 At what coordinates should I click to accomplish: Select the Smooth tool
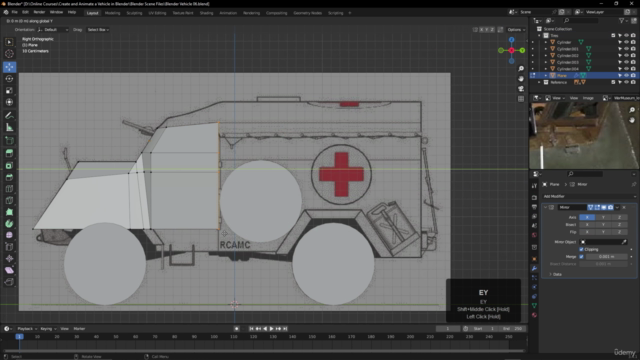(9, 235)
